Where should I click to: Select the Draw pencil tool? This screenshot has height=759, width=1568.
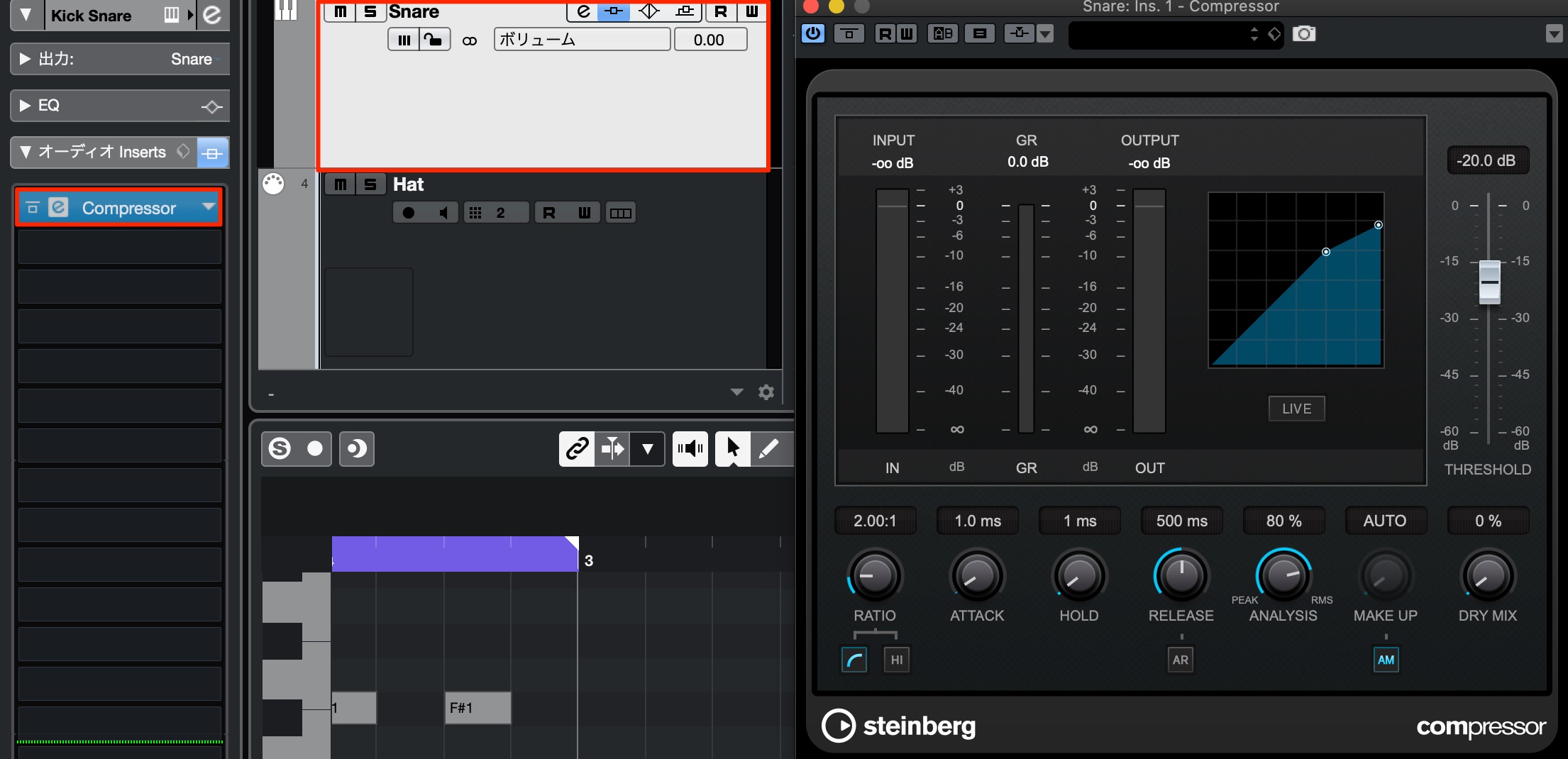769,448
